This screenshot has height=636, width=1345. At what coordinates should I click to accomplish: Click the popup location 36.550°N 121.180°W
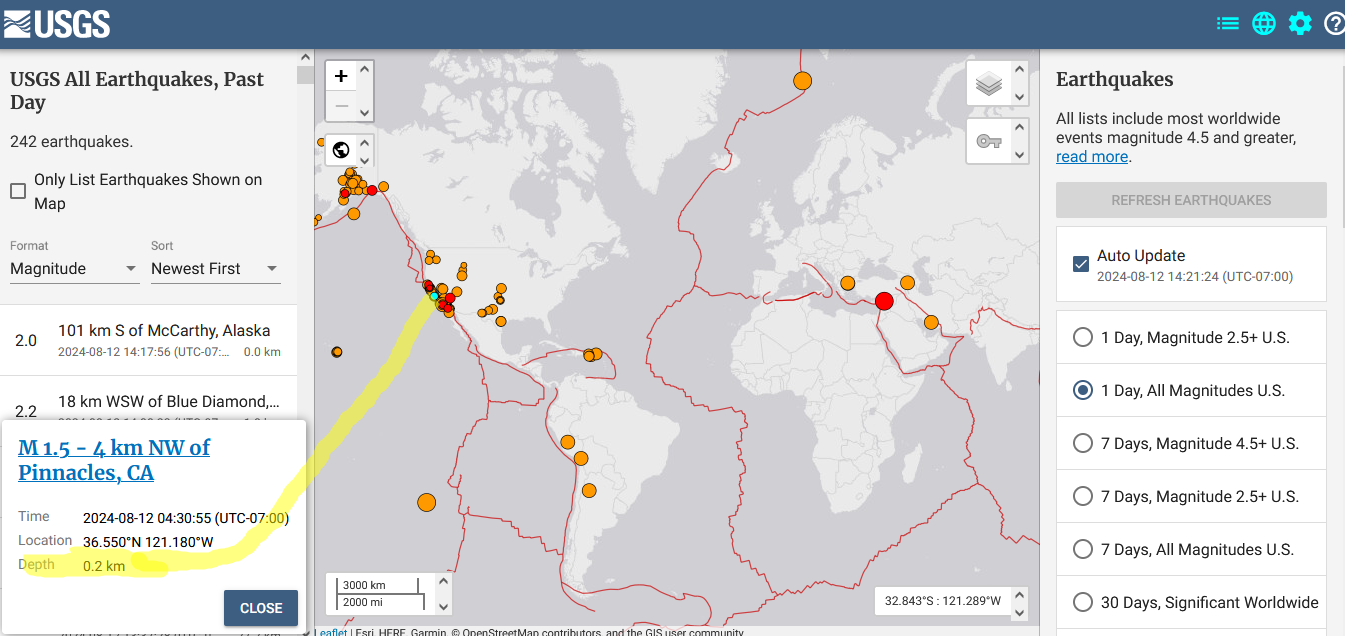148,542
